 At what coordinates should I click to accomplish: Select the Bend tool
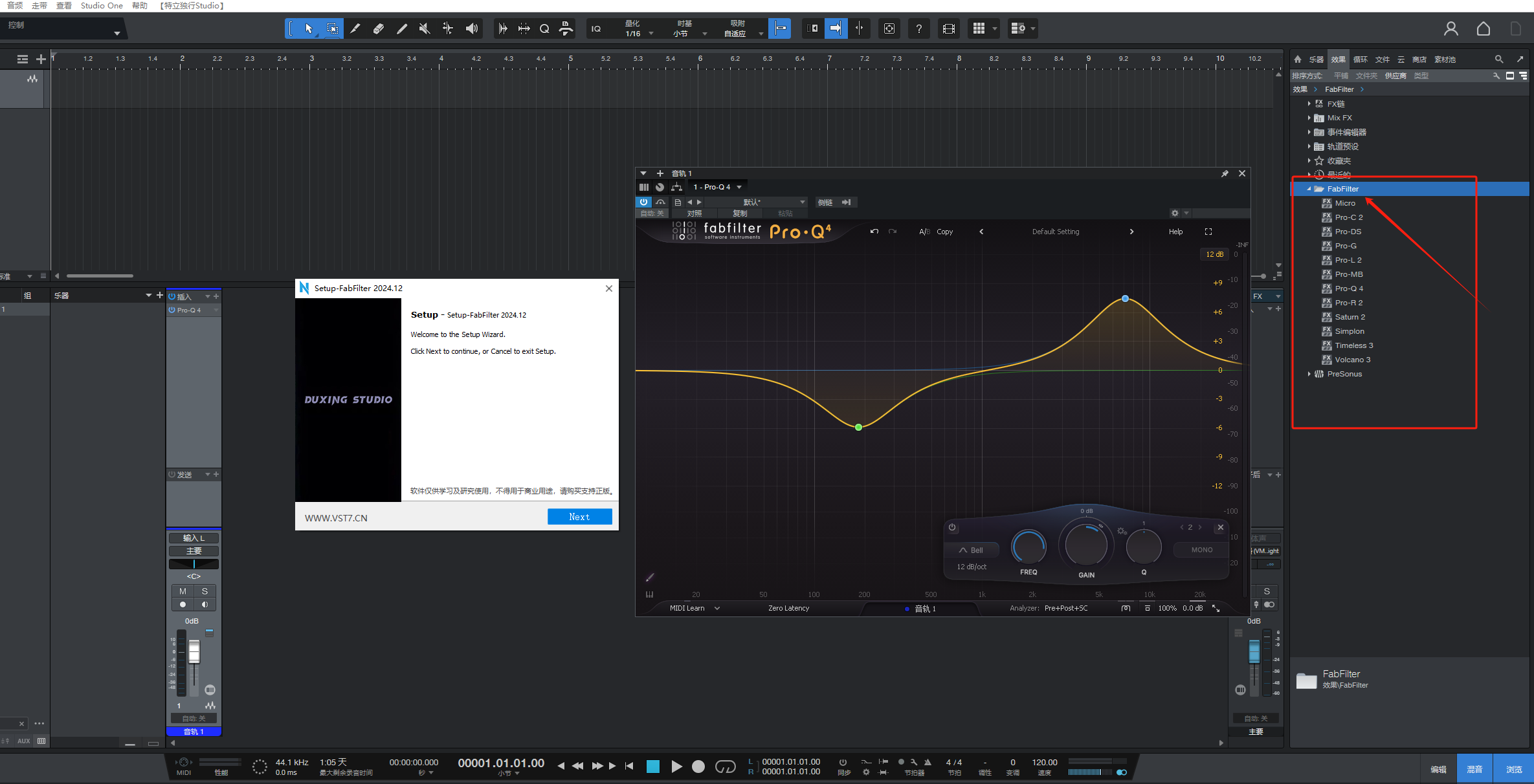click(448, 28)
